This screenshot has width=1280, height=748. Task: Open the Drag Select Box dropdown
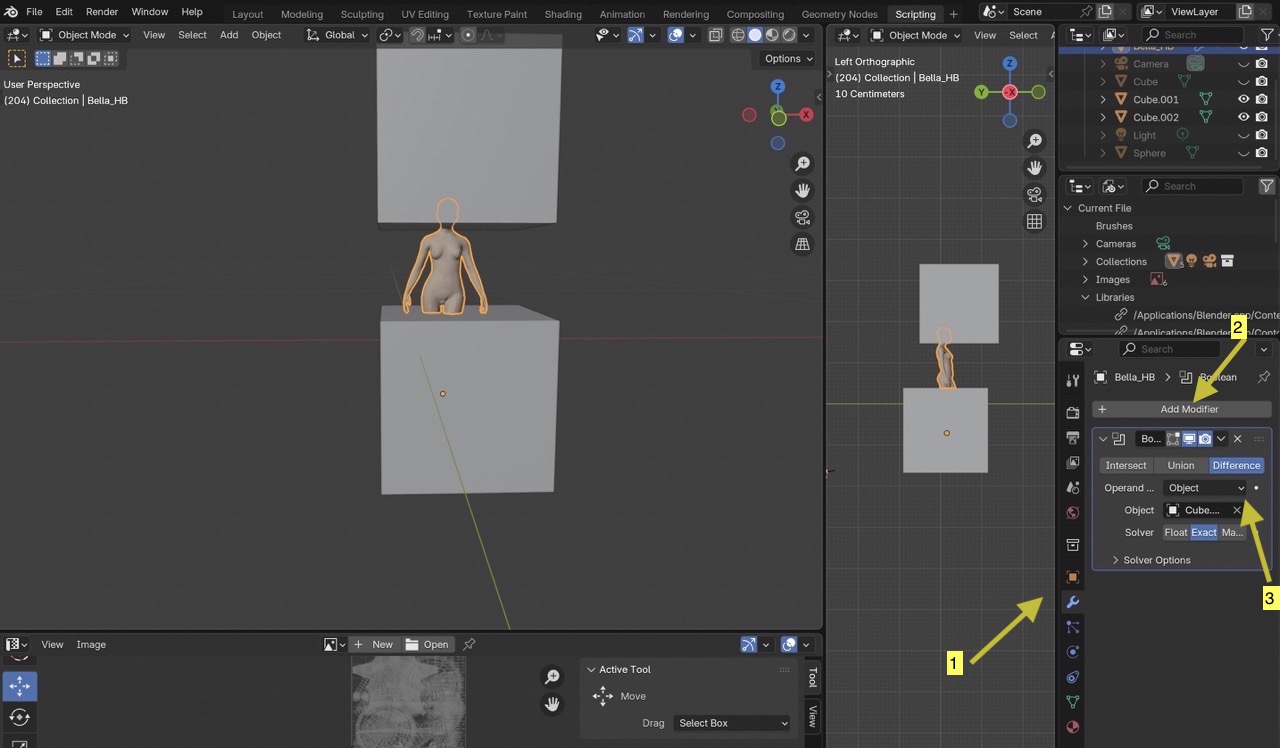click(732, 723)
